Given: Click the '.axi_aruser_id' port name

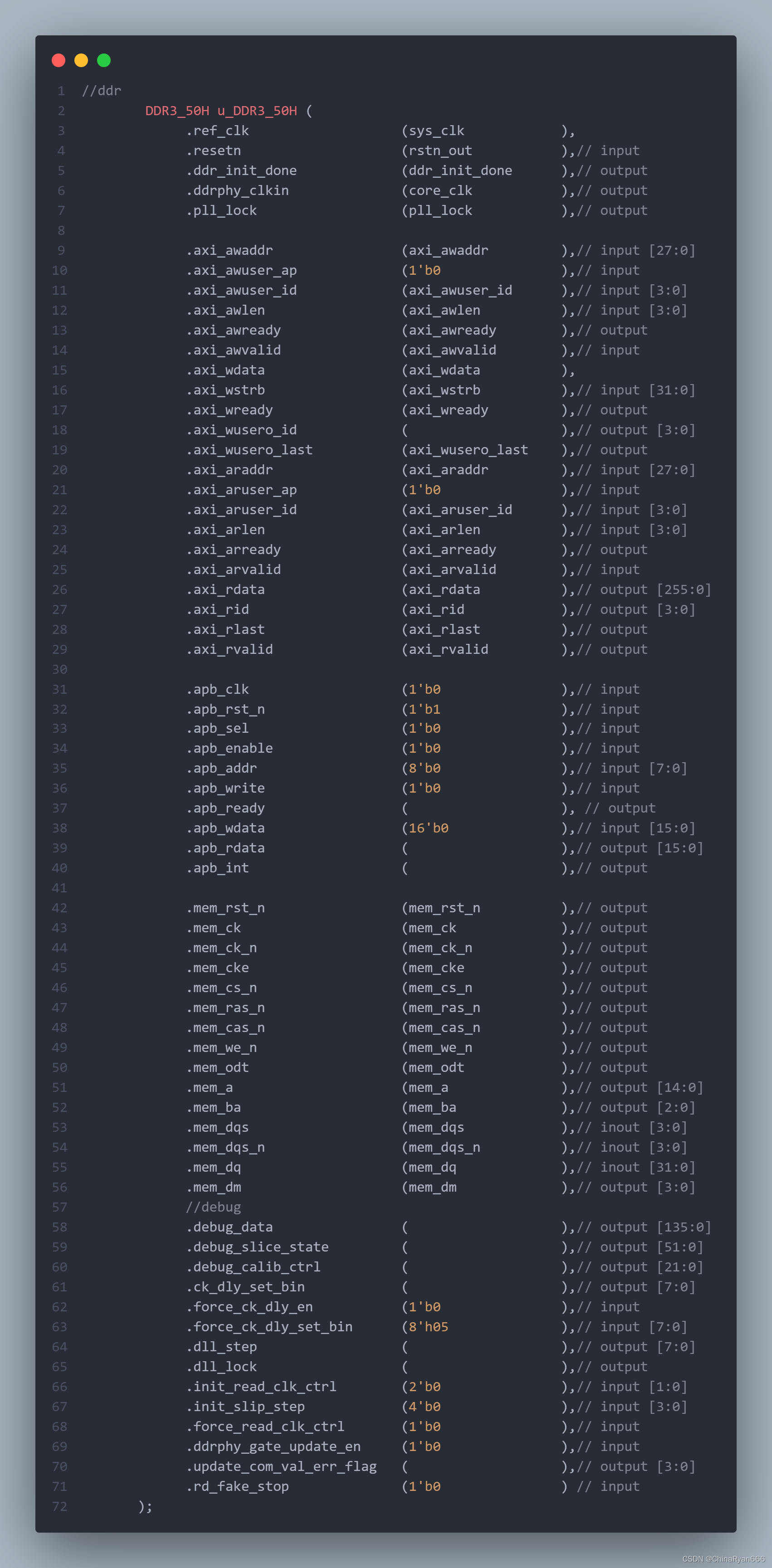Looking at the screenshot, I should point(241,510).
